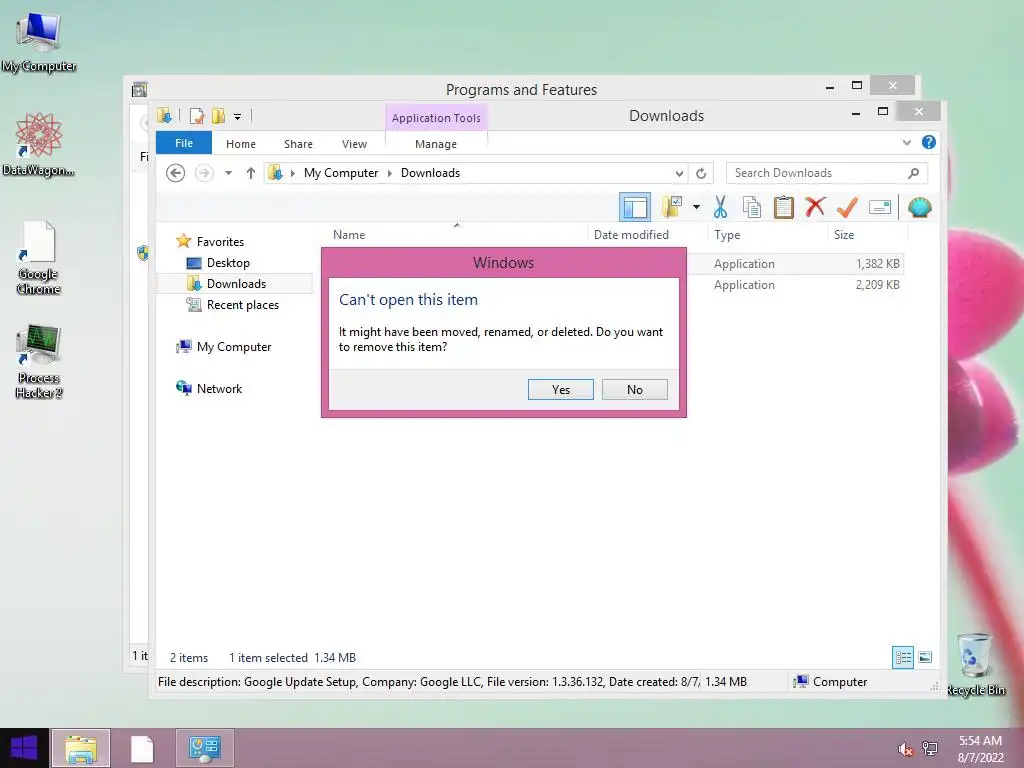Click the orange checkmark Properties icon
The image size is (1024, 768).
tap(847, 208)
